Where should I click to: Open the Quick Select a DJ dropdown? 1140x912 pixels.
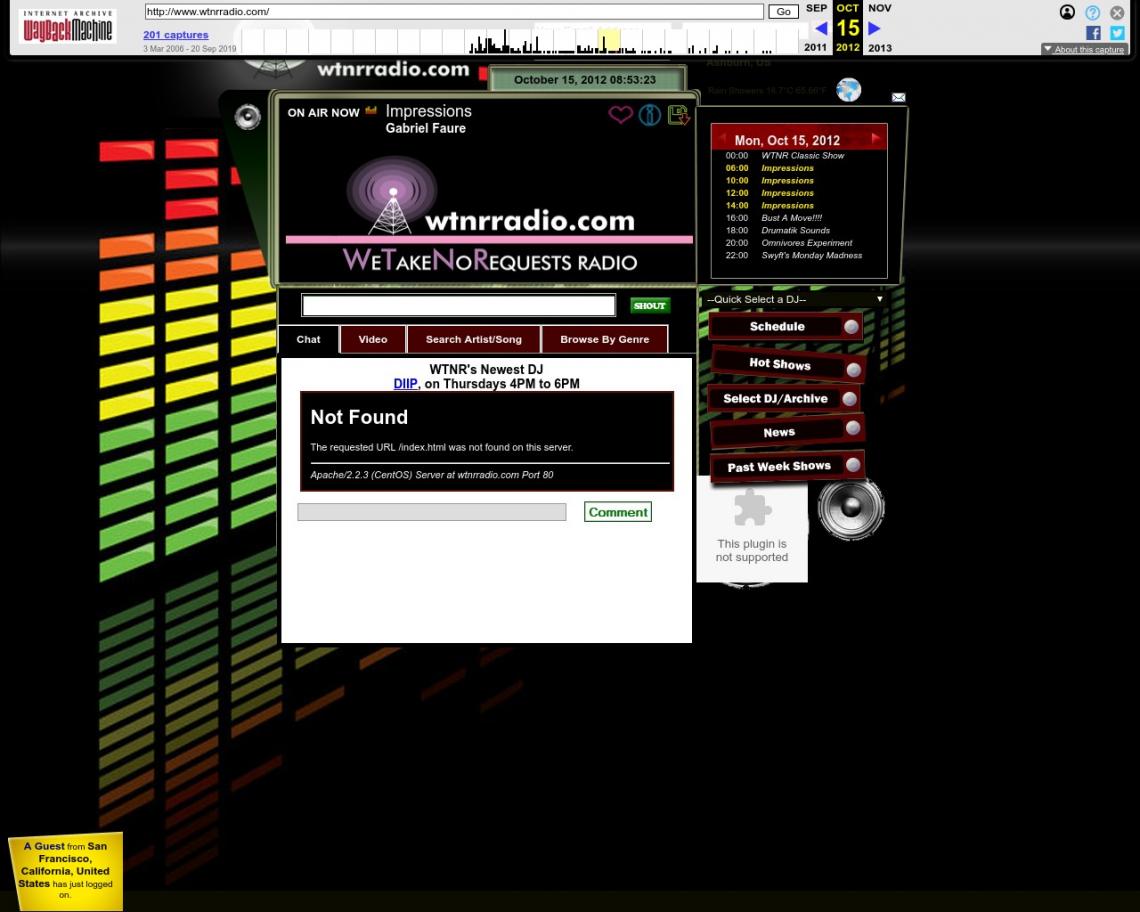(x=794, y=300)
